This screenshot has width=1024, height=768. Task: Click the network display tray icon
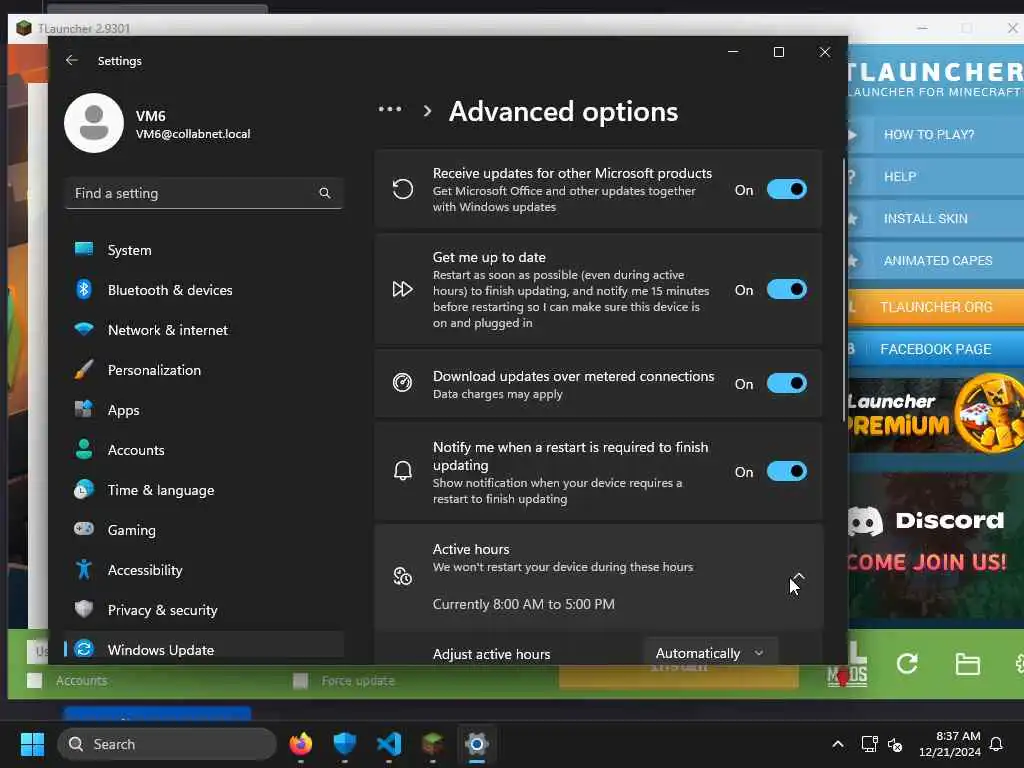(x=869, y=744)
